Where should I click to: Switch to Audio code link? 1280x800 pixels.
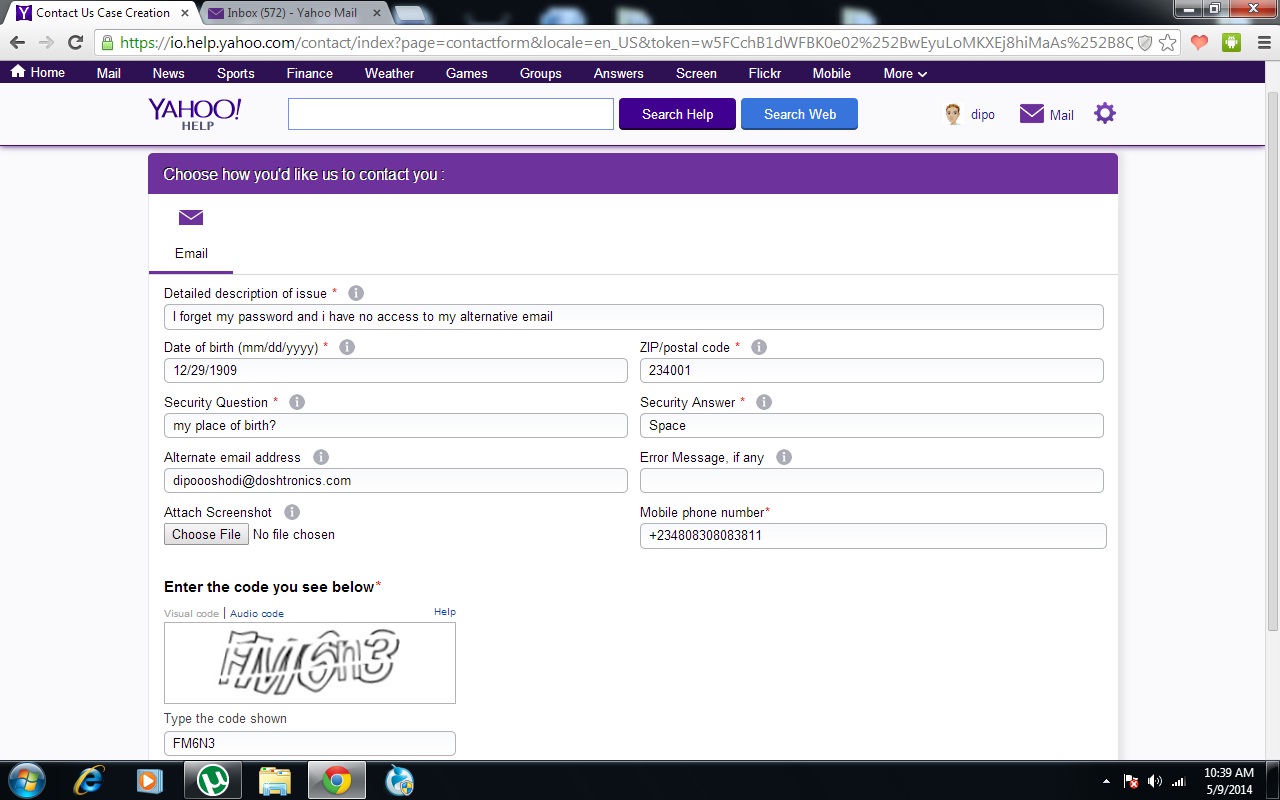point(257,613)
